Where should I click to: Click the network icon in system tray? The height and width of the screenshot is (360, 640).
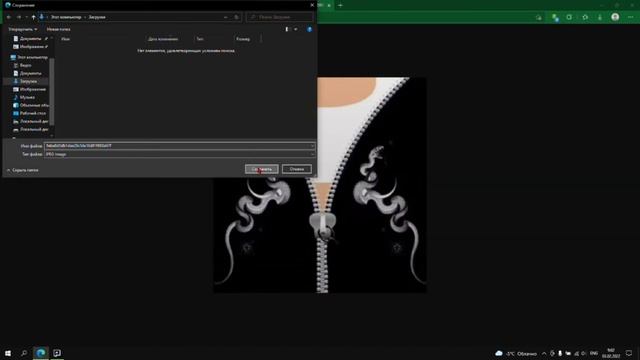(x=576, y=353)
